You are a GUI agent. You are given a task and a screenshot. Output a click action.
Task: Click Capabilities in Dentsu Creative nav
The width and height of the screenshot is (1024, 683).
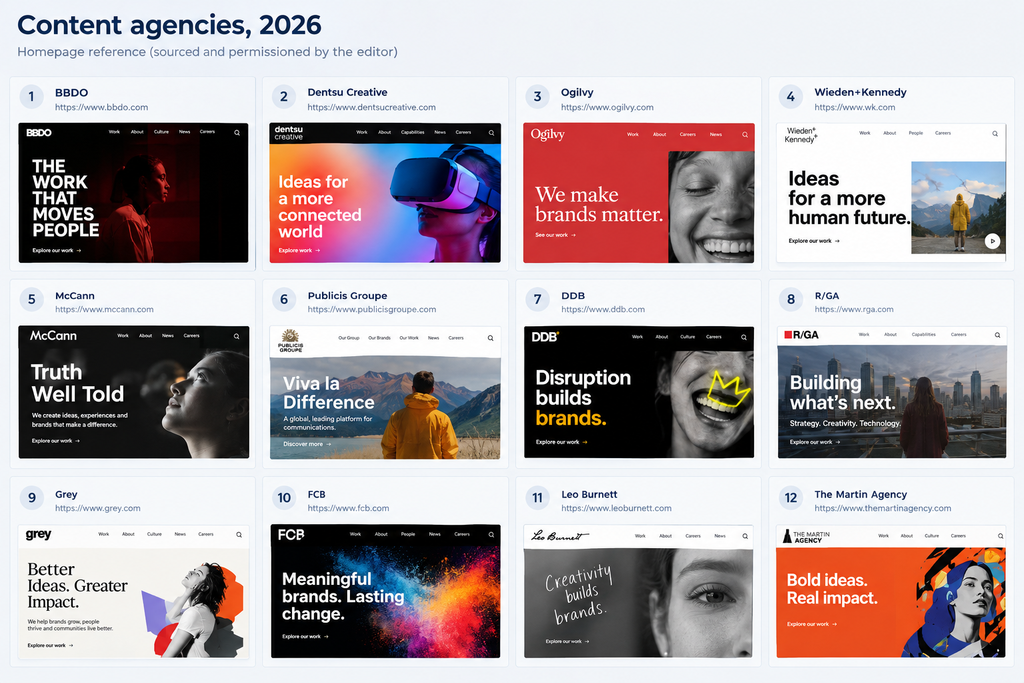tap(413, 133)
